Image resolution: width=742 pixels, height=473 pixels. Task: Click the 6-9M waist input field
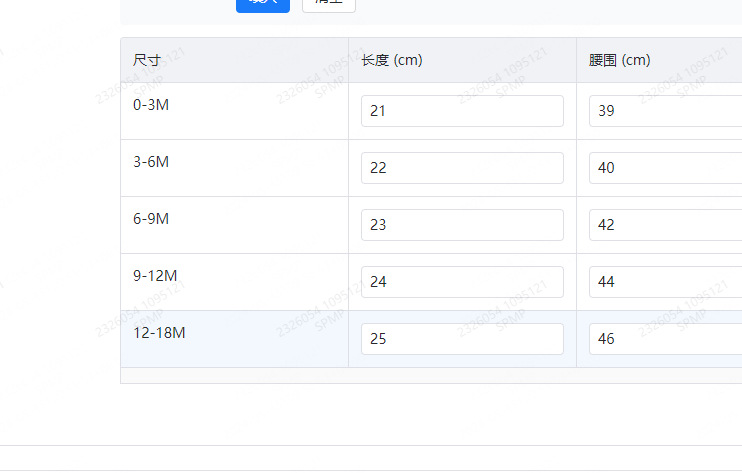(665, 225)
